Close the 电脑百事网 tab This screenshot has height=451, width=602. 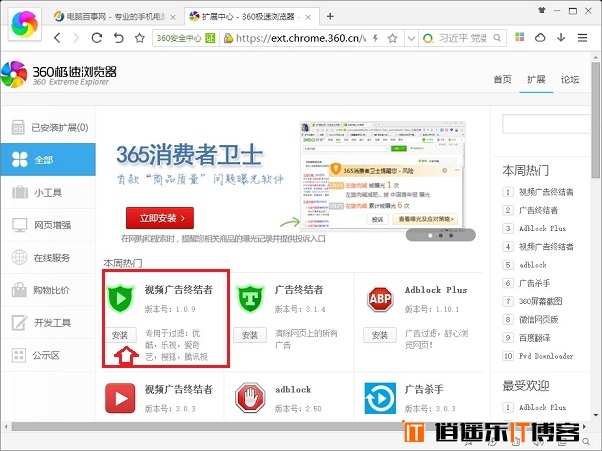coord(173,17)
